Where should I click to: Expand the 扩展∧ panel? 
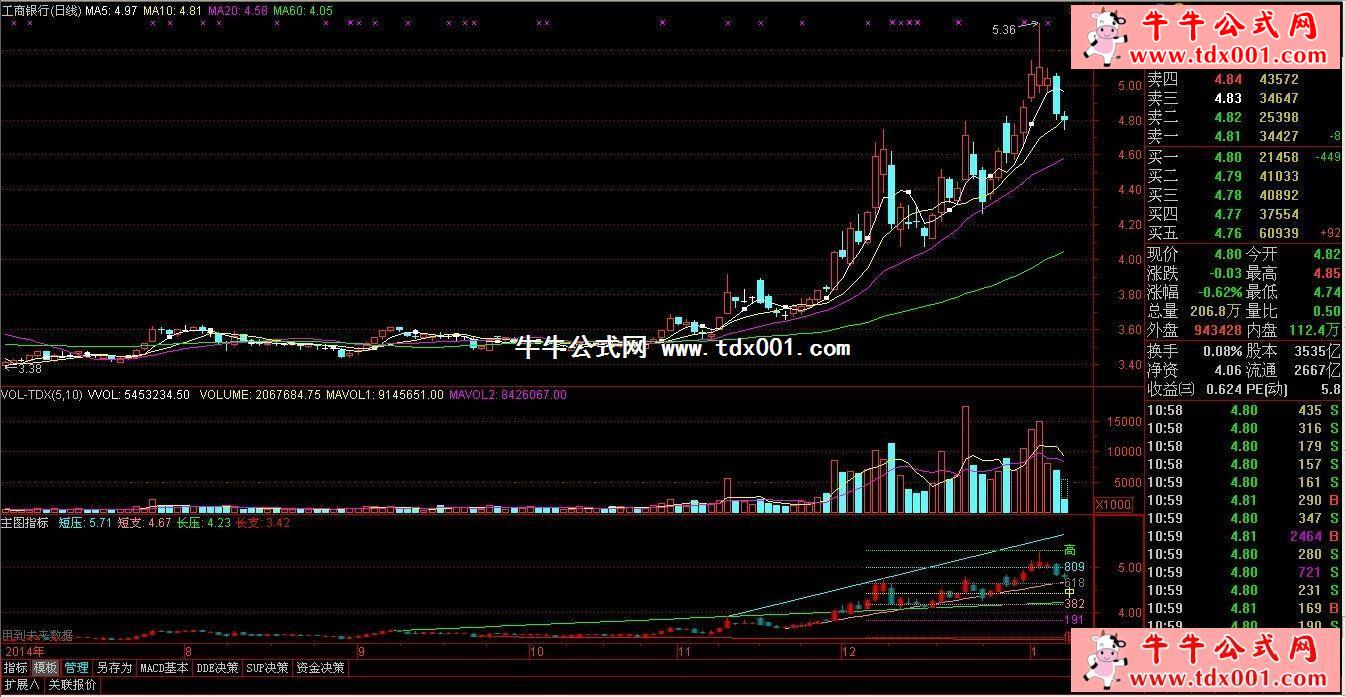(21, 685)
